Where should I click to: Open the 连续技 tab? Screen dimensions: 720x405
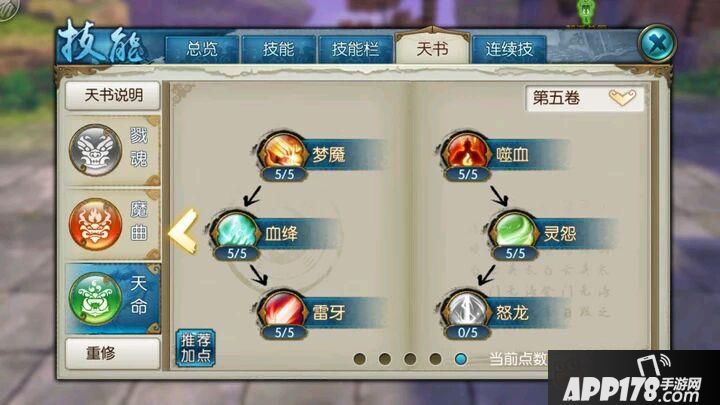[509, 49]
